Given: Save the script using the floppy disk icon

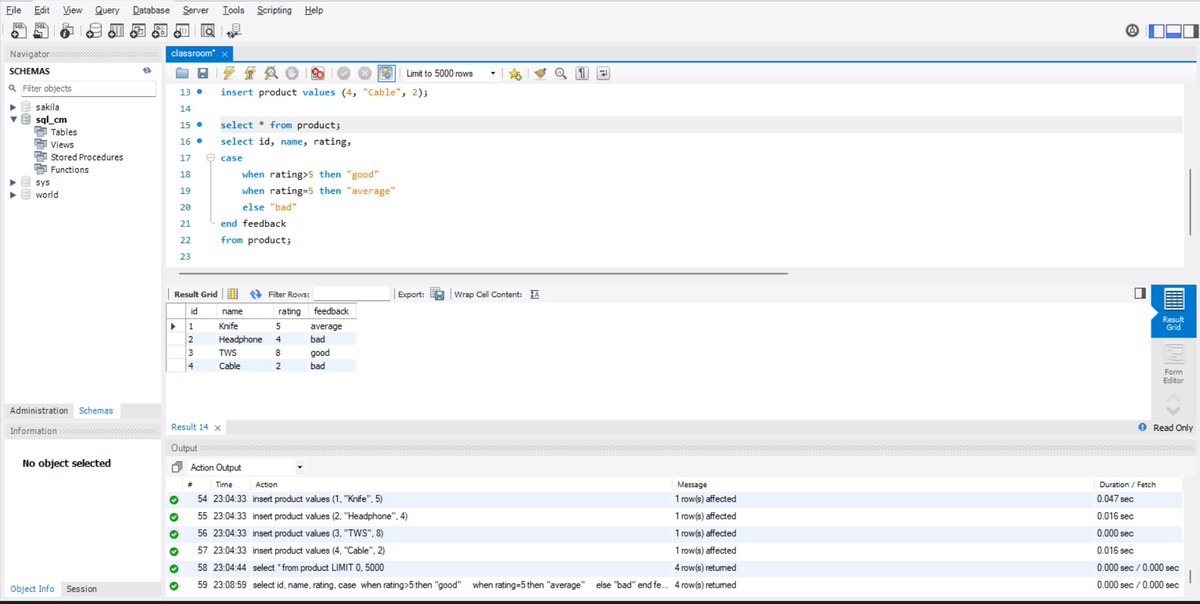Looking at the screenshot, I should (203, 73).
